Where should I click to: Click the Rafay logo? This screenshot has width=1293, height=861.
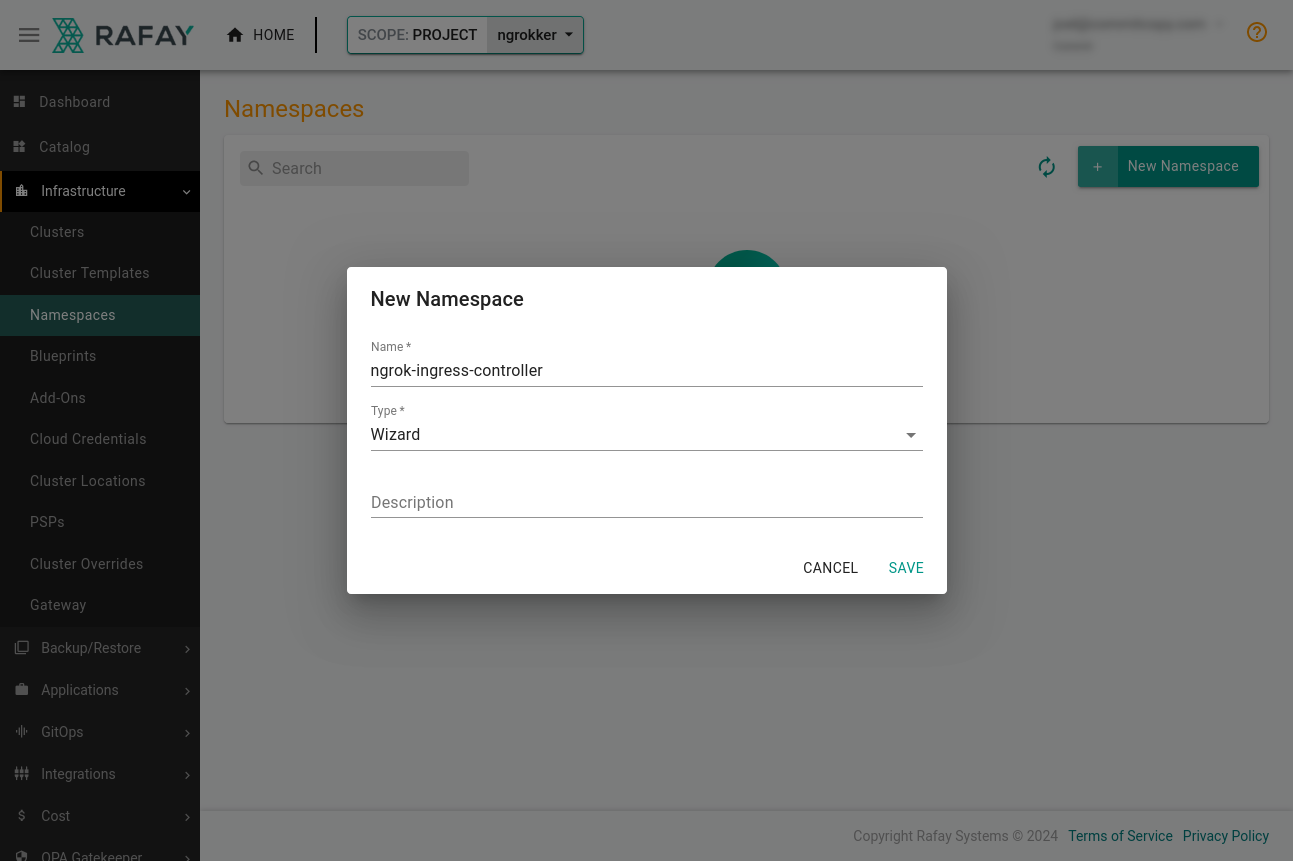tap(122, 34)
